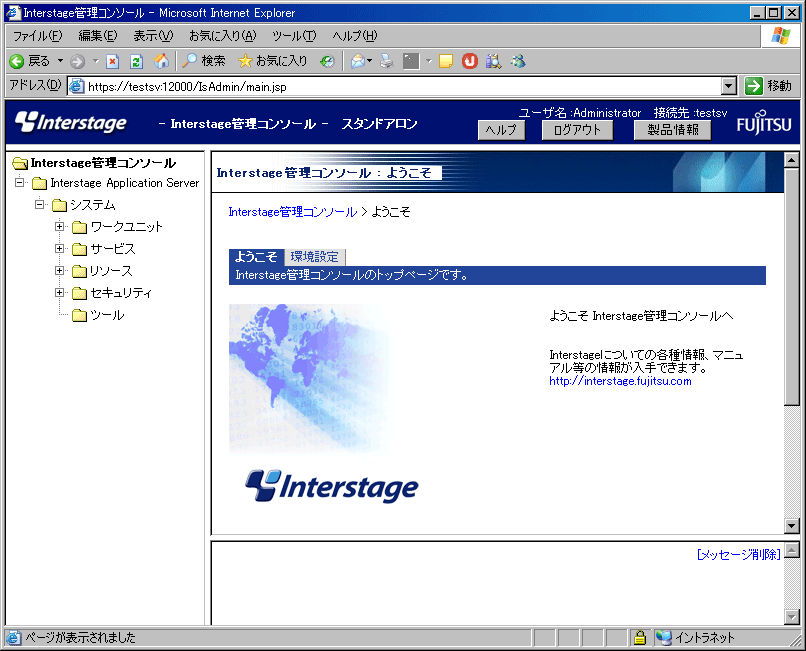Viewport: 806px width, 651px height.
Task: Click the Search (検索) toolbar button
Action: coord(204,61)
